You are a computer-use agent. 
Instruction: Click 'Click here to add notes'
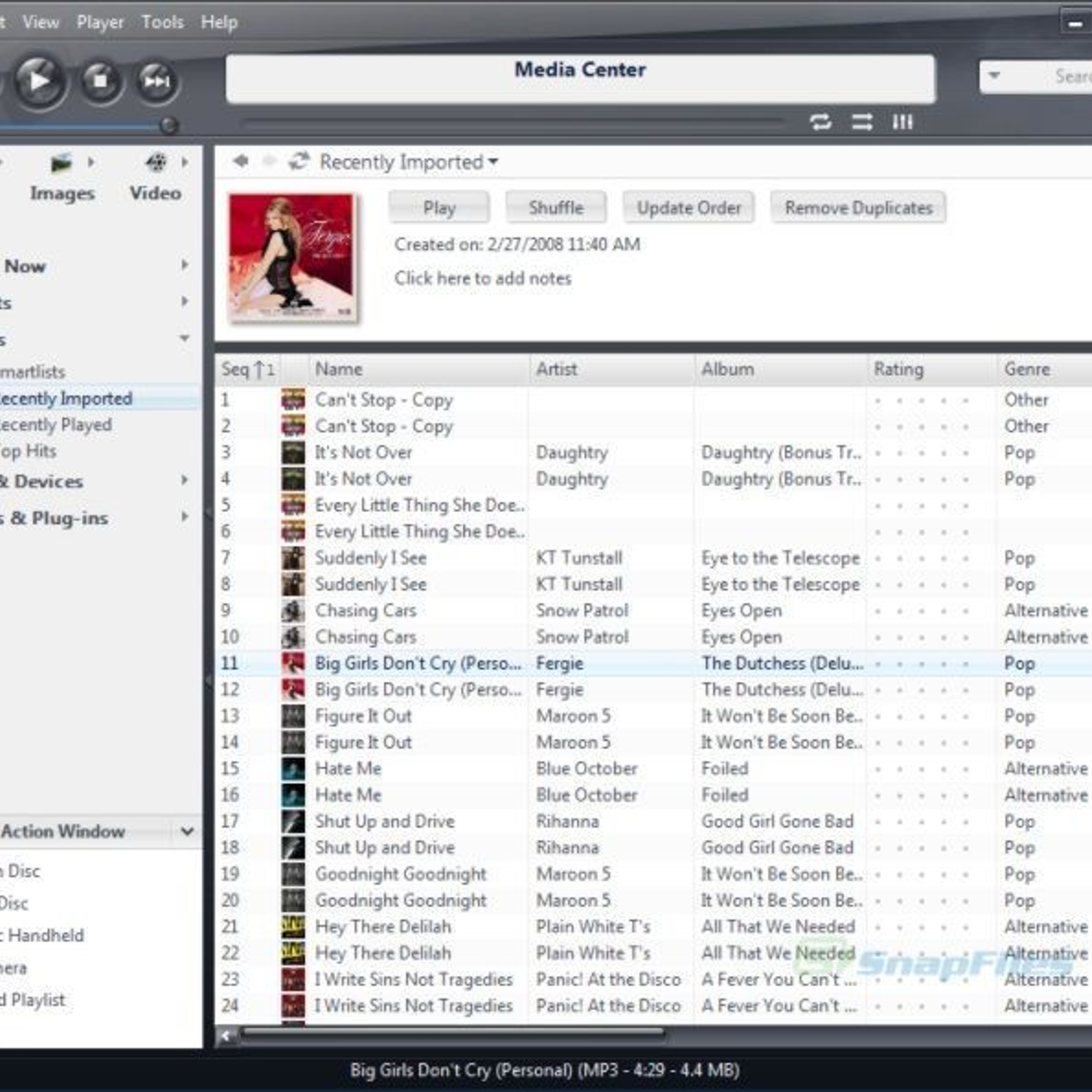point(483,278)
